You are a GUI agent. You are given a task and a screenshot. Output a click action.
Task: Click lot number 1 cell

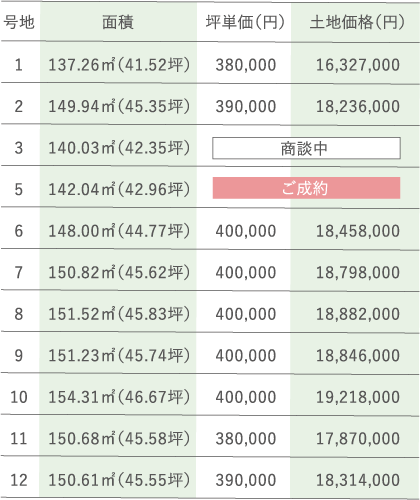click(x=19, y=65)
